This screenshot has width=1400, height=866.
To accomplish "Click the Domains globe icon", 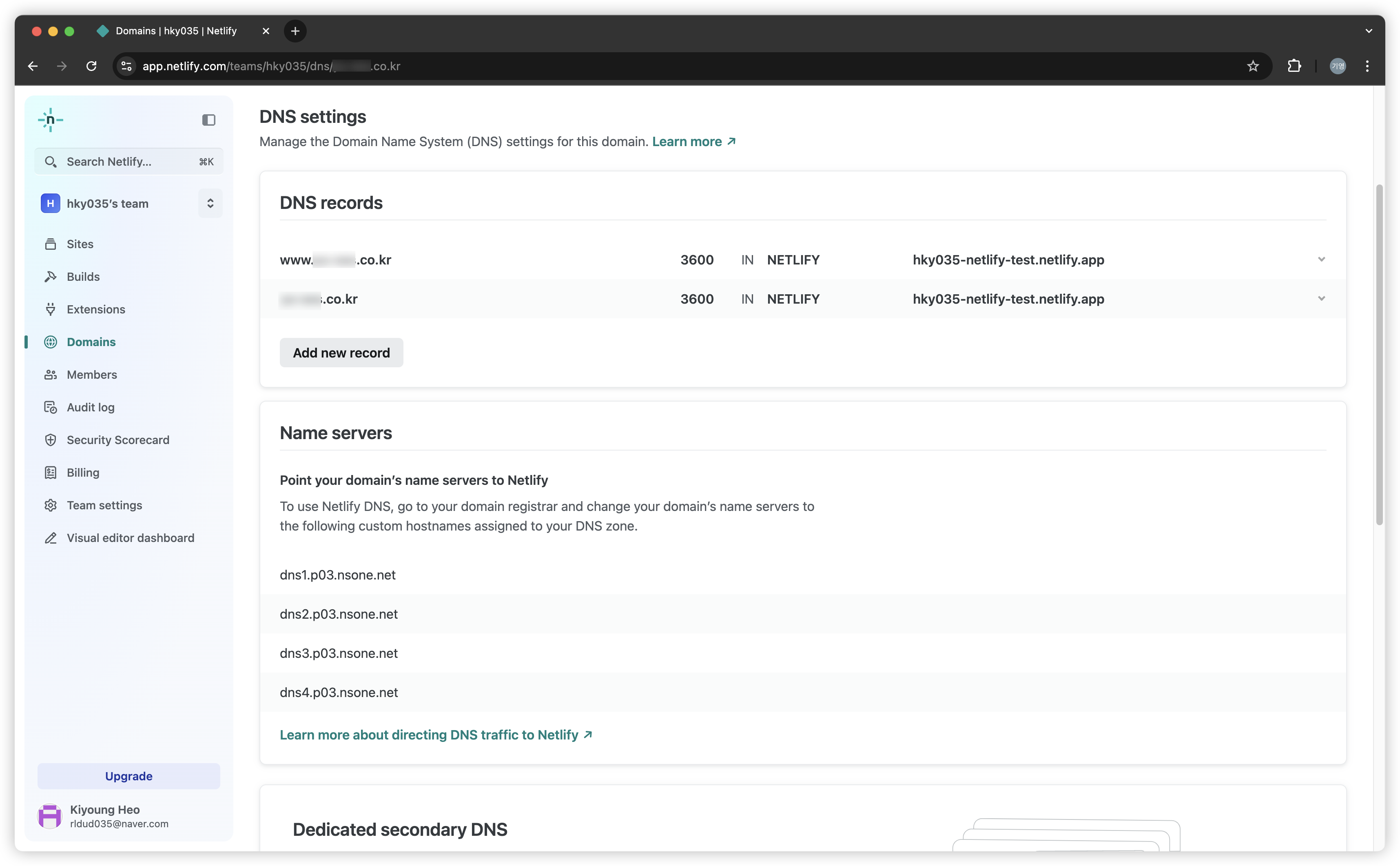I will click(50, 342).
